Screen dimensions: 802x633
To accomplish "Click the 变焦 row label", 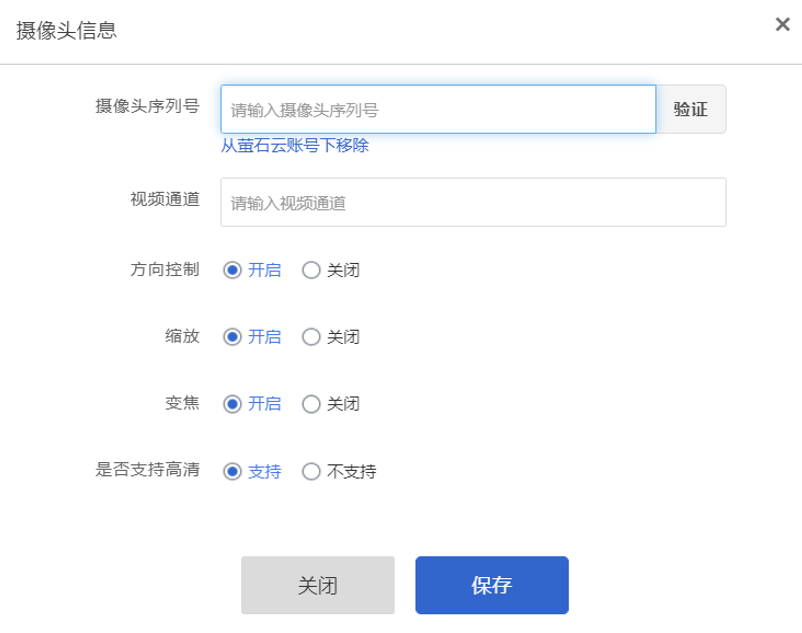I will tap(182, 403).
